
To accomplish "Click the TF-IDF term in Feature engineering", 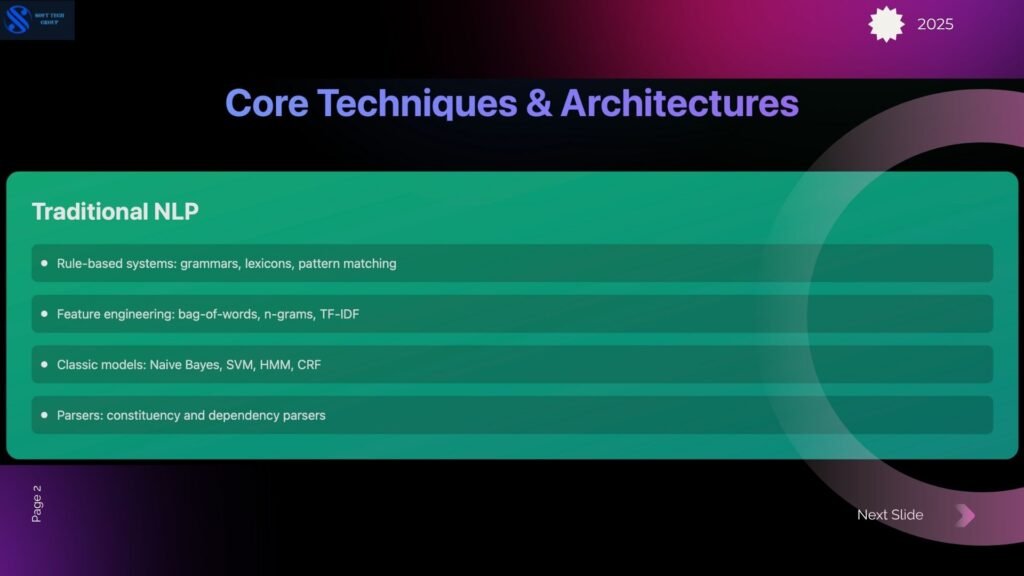I will click(339, 314).
